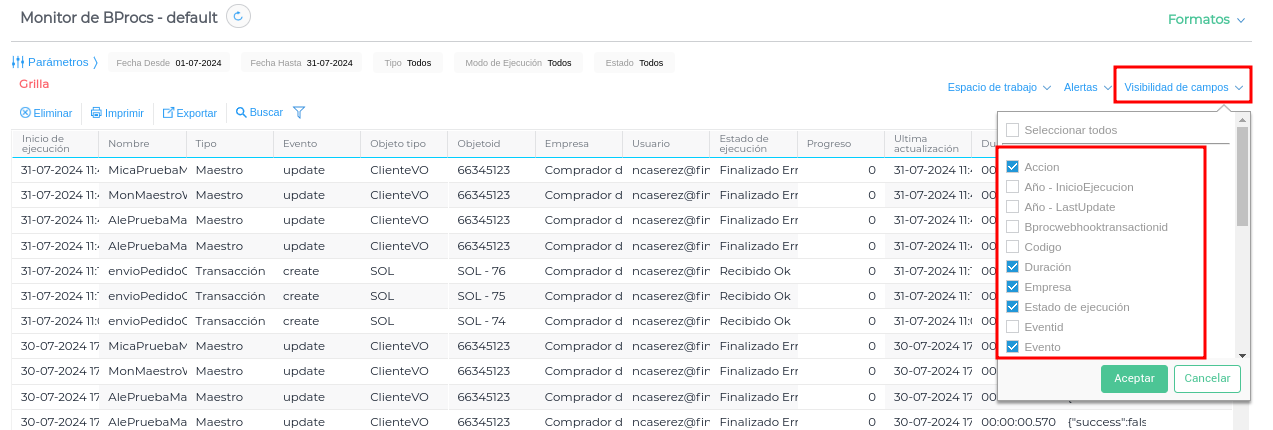Check the Bprocwebhooktransactionid checkbox

[x=1013, y=227]
